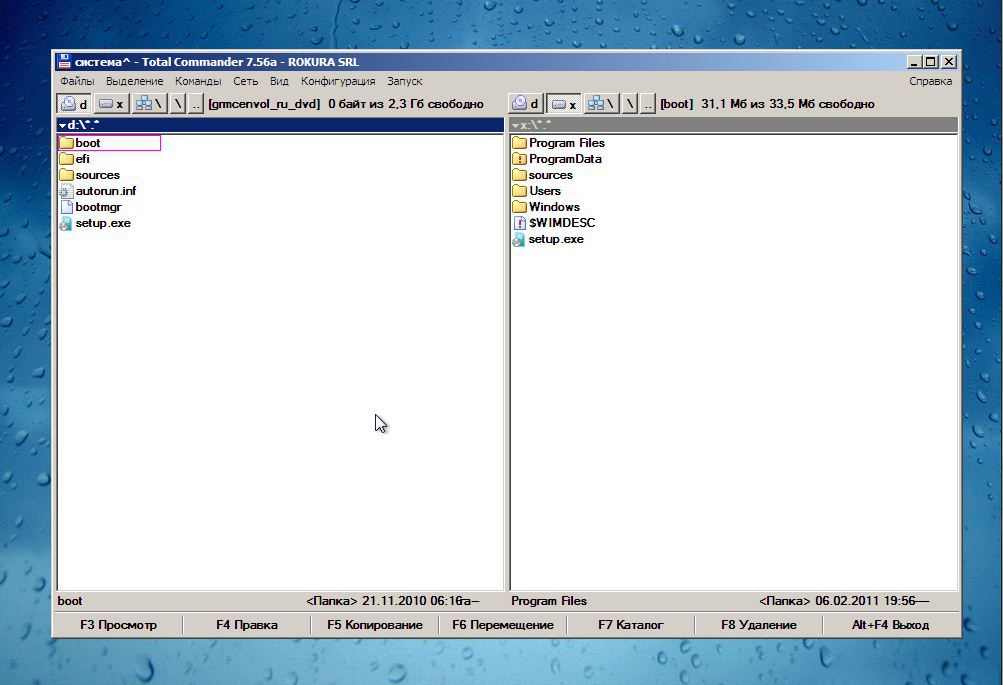Select the $WIMDESC file in right panel
Screen dimensions: 1003x685
pyautogui.click(x=561, y=223)
